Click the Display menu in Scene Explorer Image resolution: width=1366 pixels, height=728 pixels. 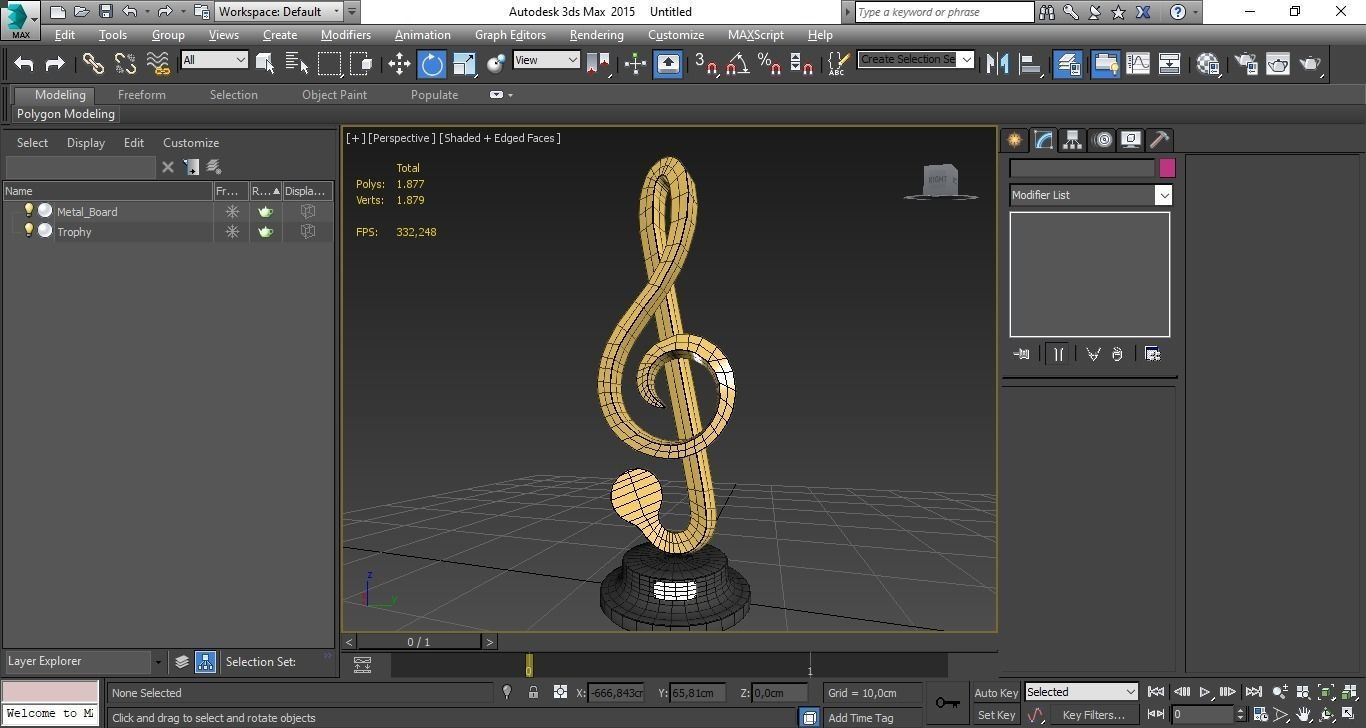coord(86,143)
